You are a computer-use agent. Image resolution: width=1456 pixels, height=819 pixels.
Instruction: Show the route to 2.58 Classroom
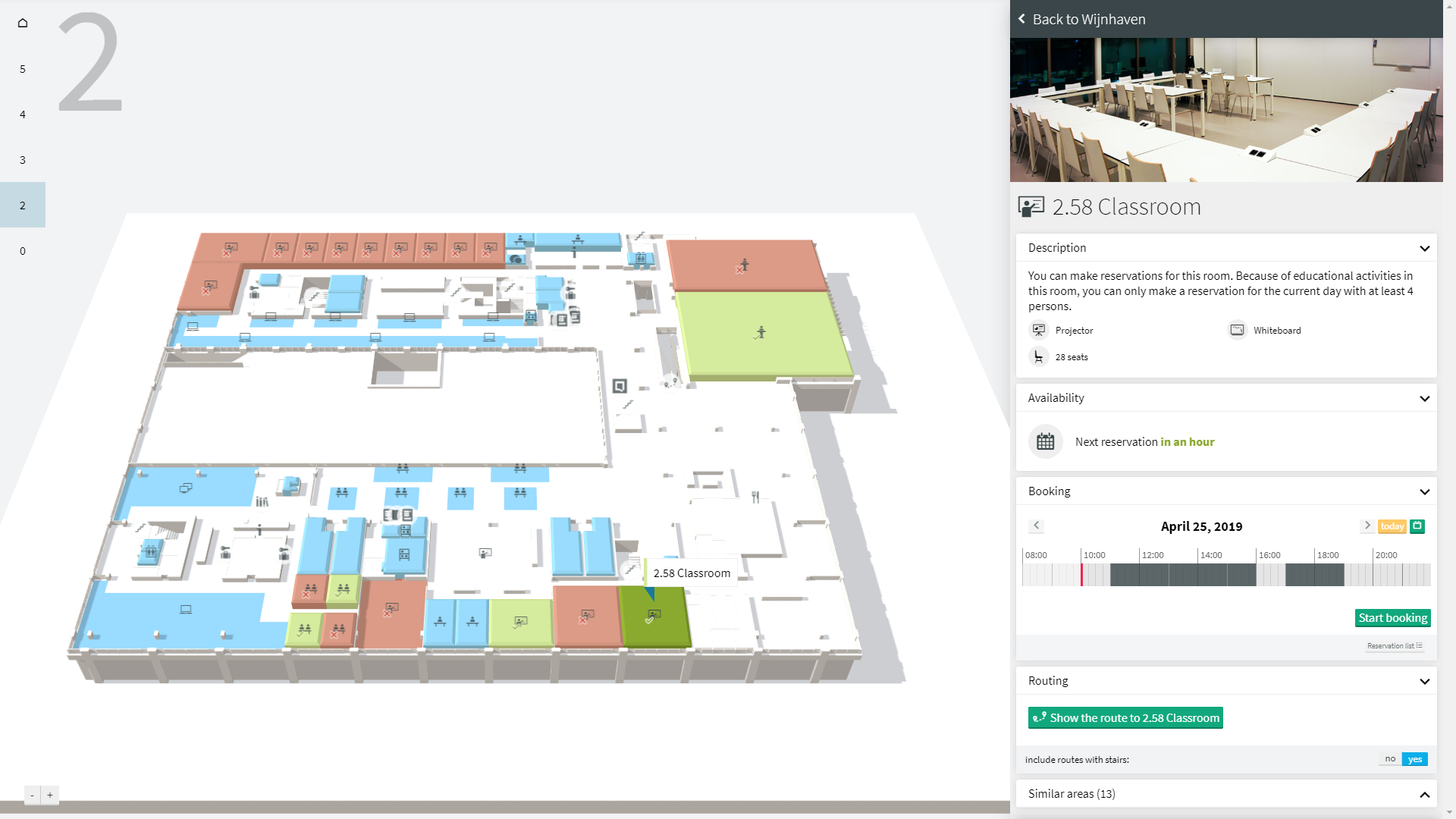[1125, 717]
